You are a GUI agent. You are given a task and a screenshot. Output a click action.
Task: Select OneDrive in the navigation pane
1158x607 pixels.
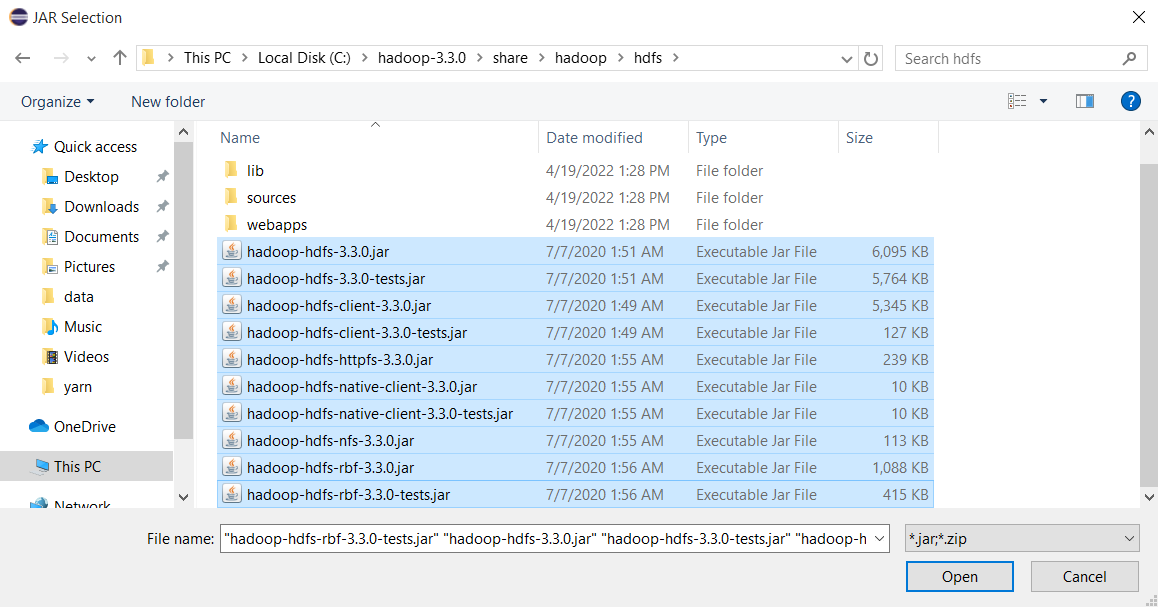coord(84,427)
